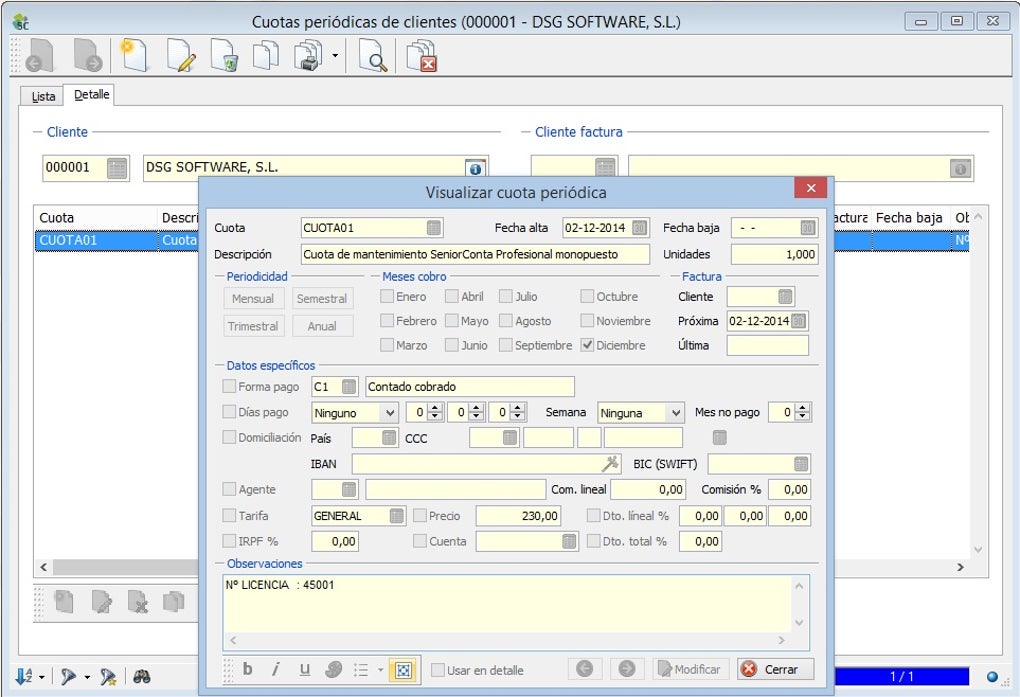
Task: Click the duplicate record icon in toolbar
Action: [x=265, y=57]
